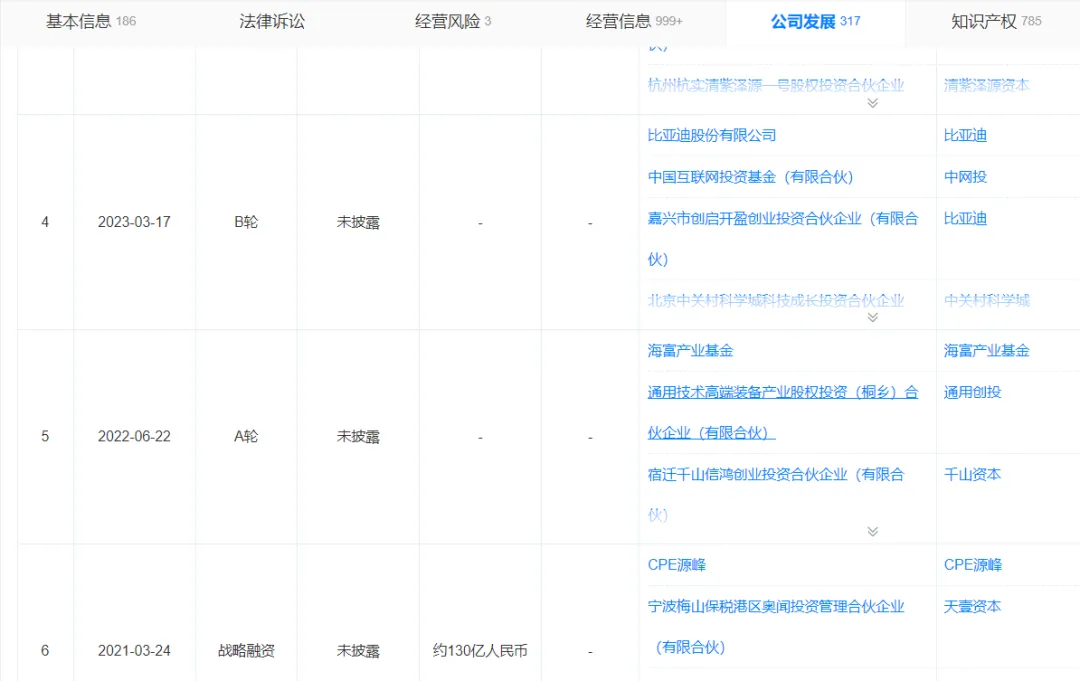Click the 中关村科学城 brand link
Image resolution: width=1080 pixels, height=681 pixels.
(986, 300)
